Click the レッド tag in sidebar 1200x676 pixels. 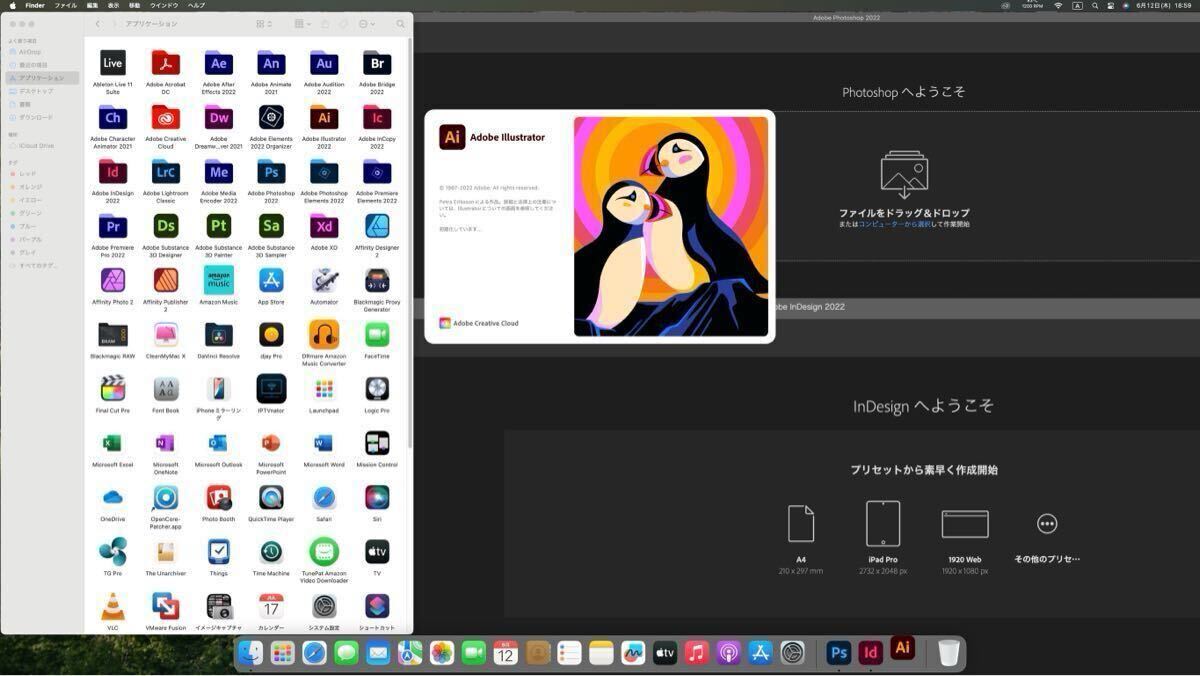tap(42, 174)
